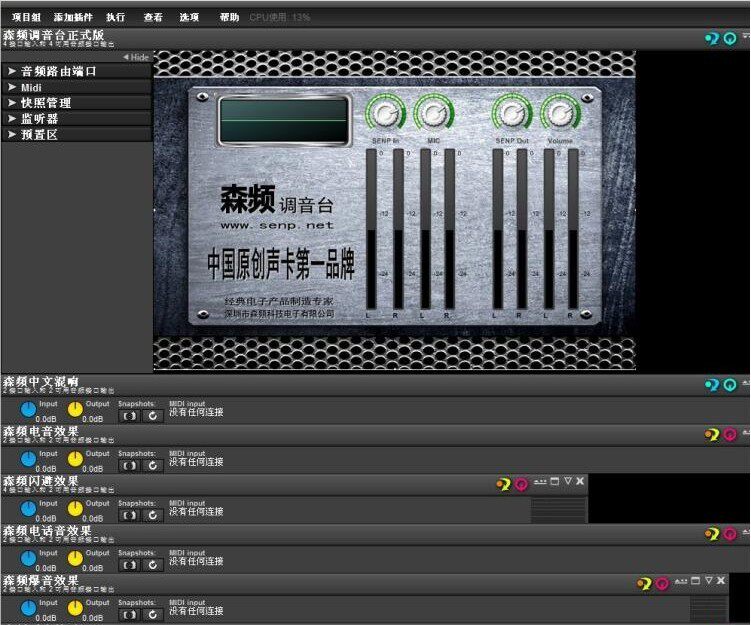Click the yellow Output knob of 森频爆音效果
Screen dimensions: 751x625
[75, 608]
